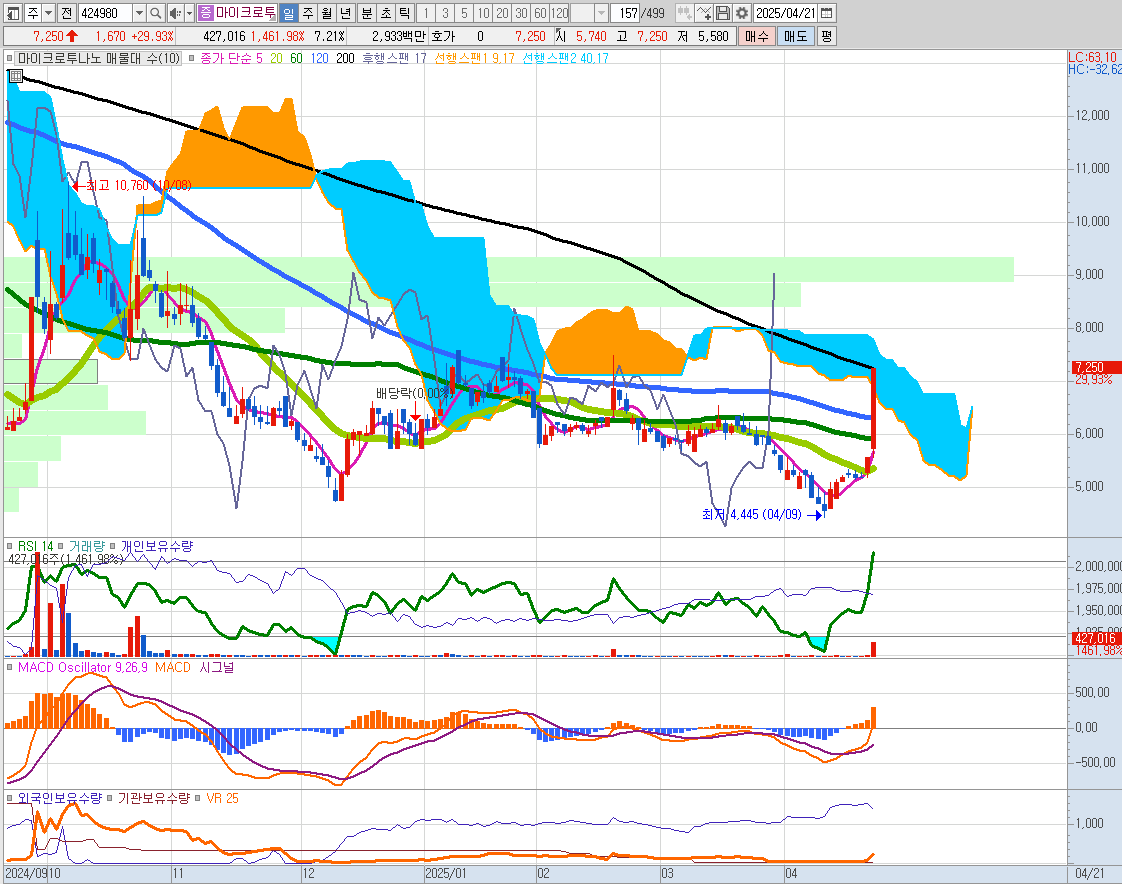Open the stock search magnifier icon

tap(155, 13)
